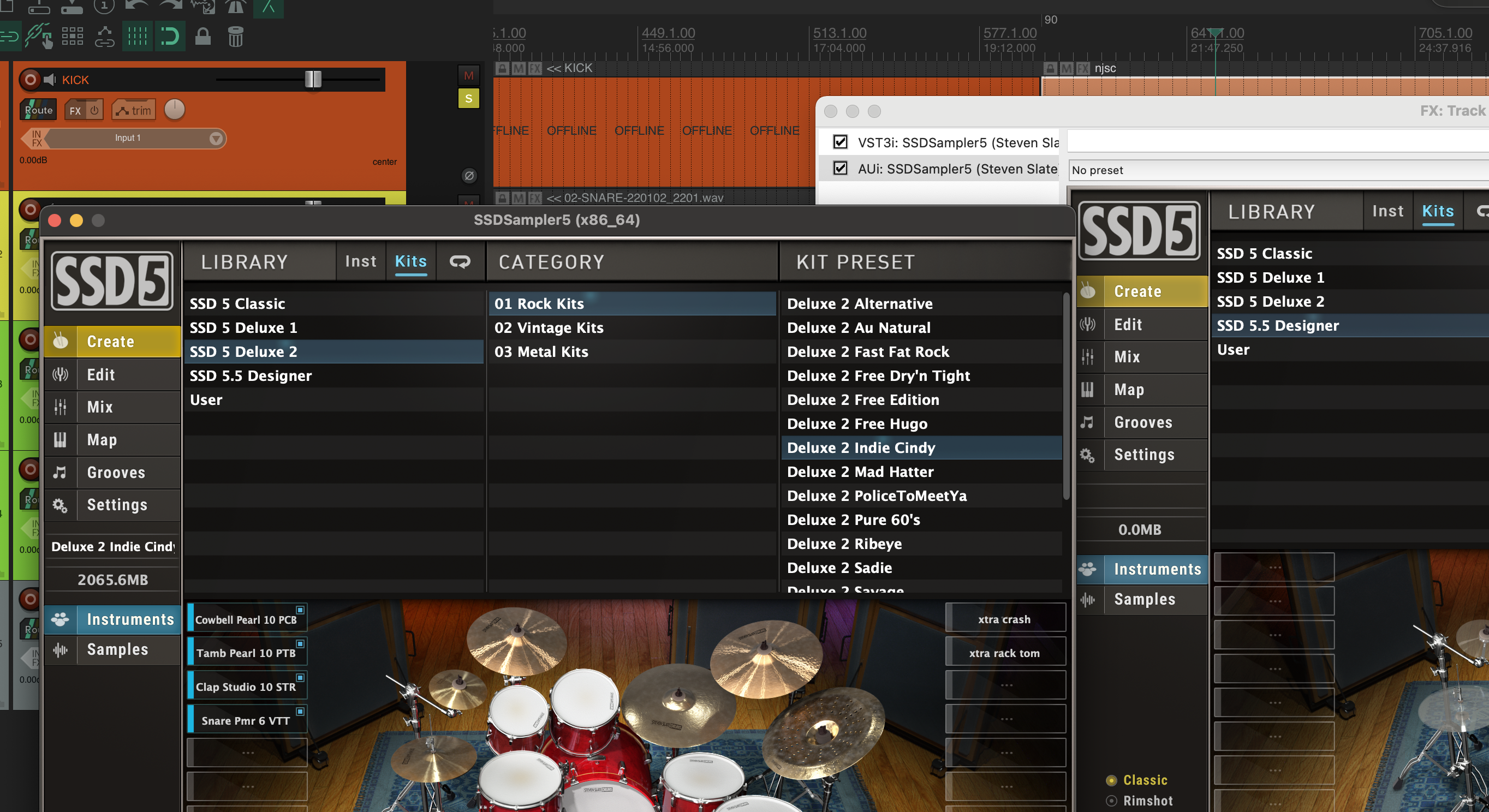This screenshot has width=1489, height=812.
Task: Toggle item grouping link icon in toolbar
Action: pos(9,37)
